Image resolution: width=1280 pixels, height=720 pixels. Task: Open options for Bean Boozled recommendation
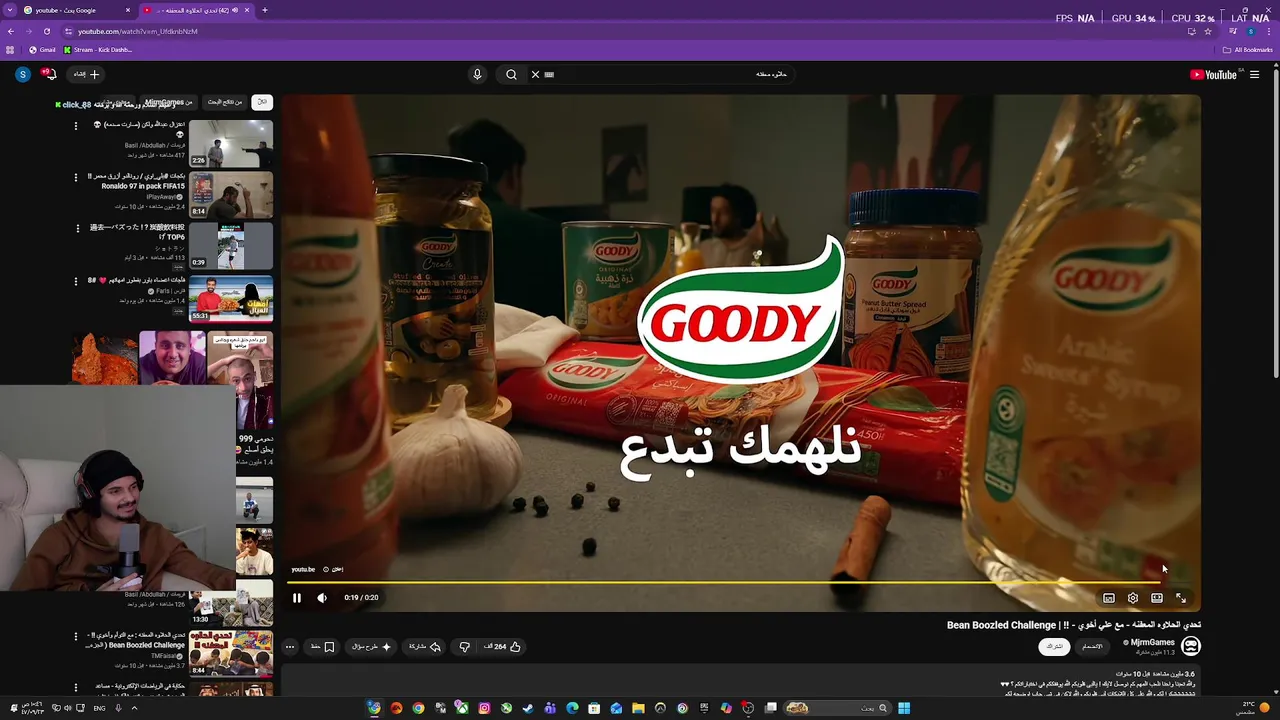click(x=75, y=636)
